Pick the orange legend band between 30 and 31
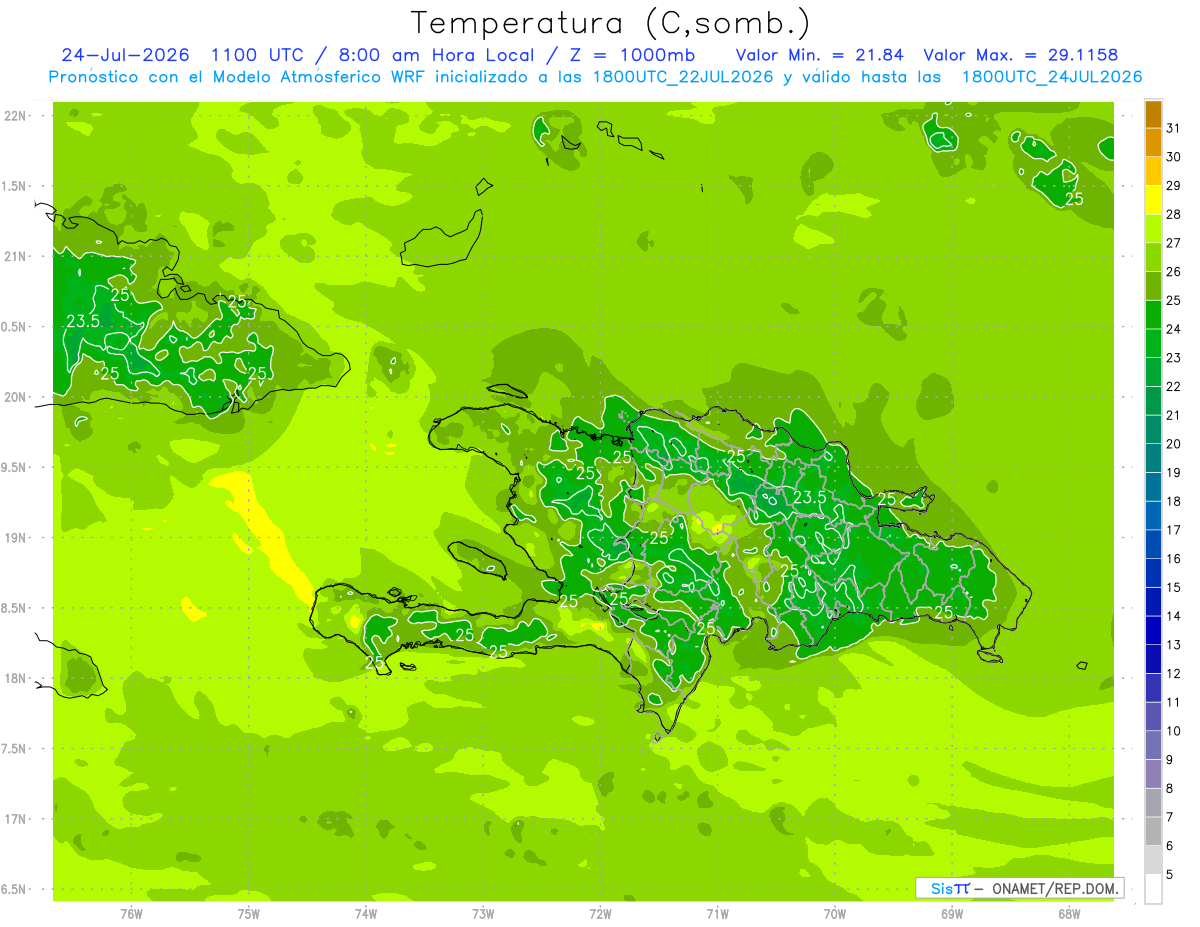Viewport: 1200px width, 927px height. pos(1153,143)
